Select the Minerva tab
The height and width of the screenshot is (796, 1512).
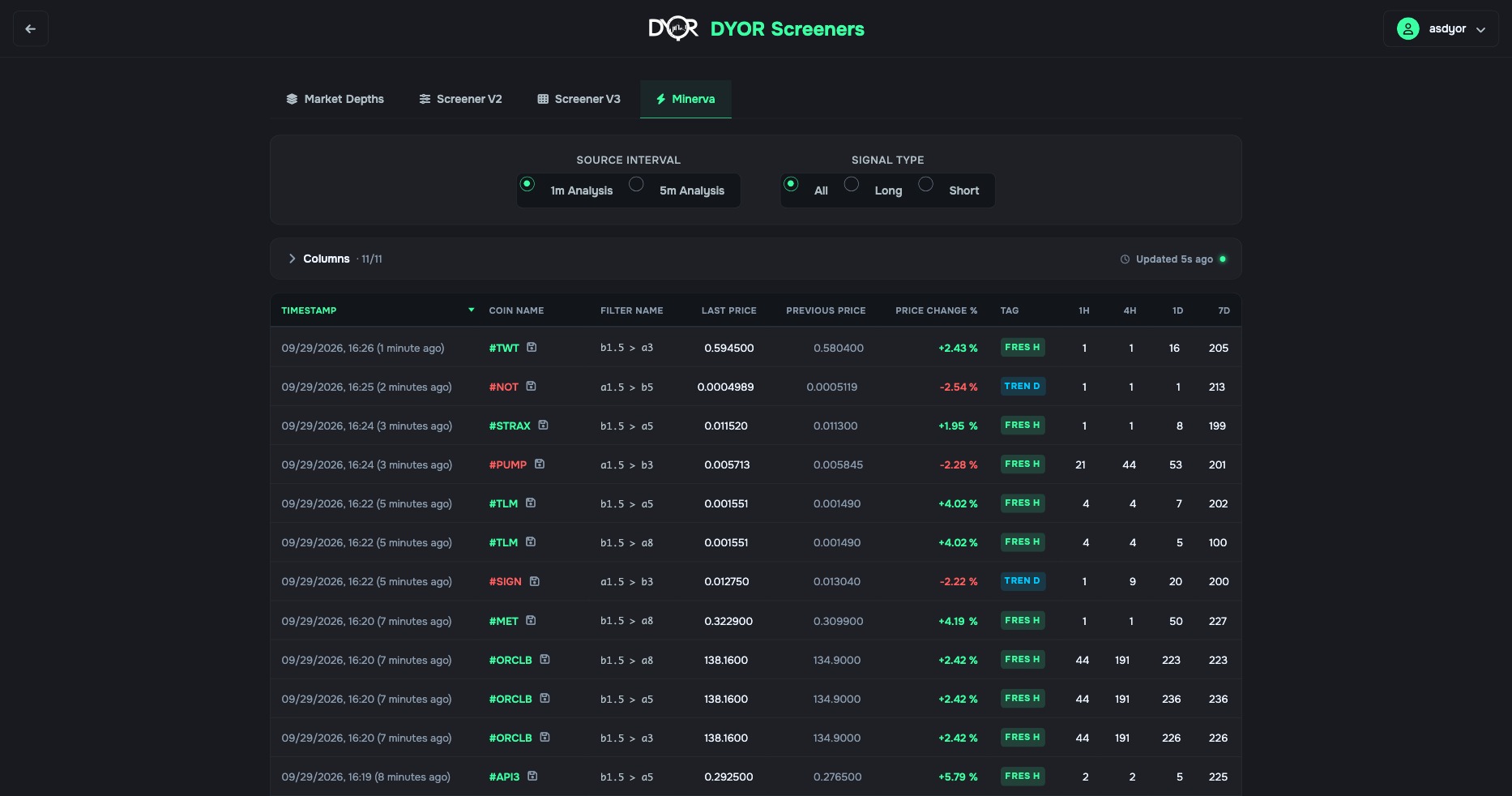686,99
